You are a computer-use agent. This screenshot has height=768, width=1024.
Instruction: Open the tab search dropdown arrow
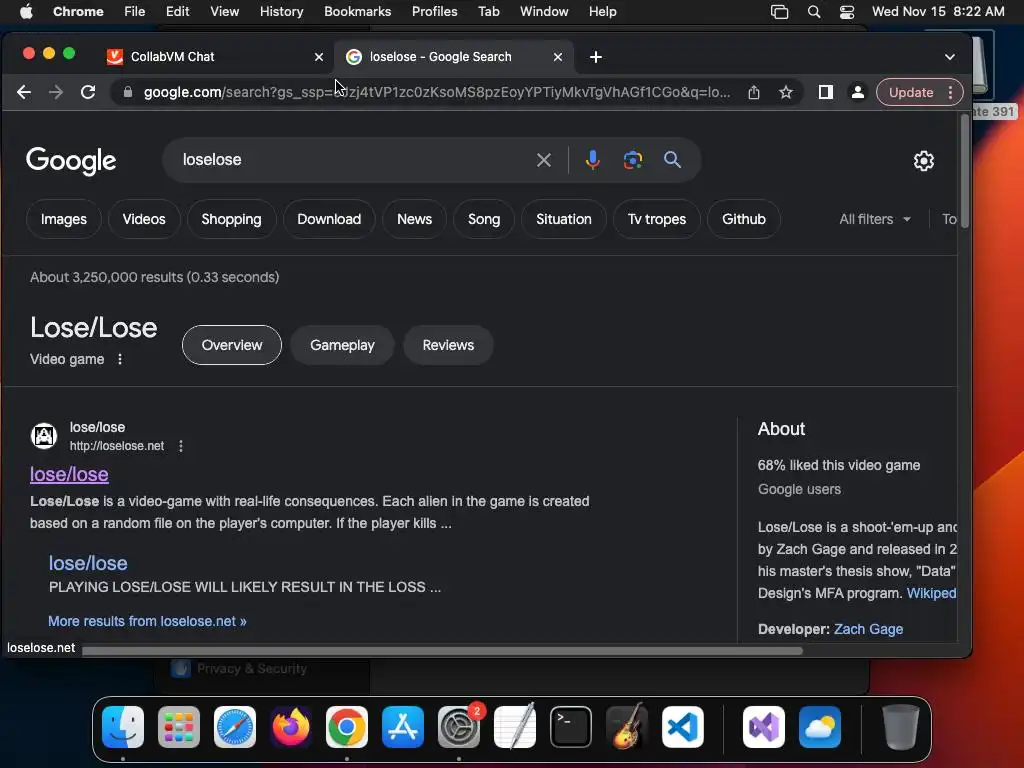(950, 57)
